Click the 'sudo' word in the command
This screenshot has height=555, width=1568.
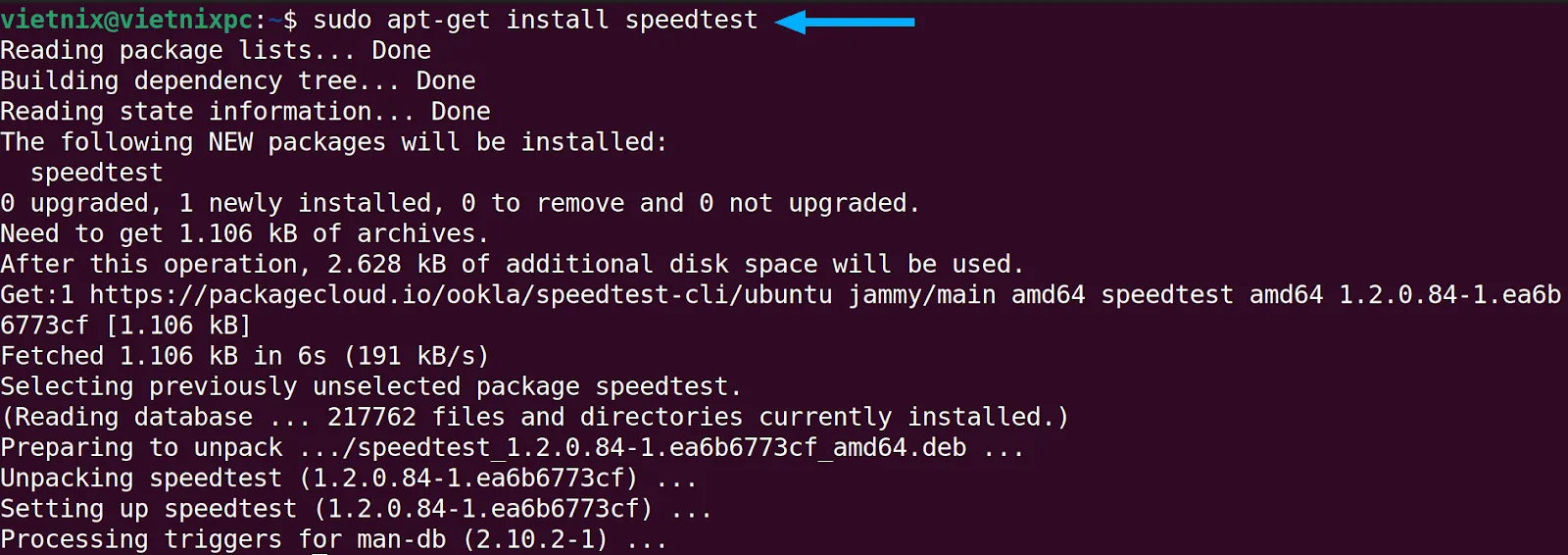click(x=342, y=20)
